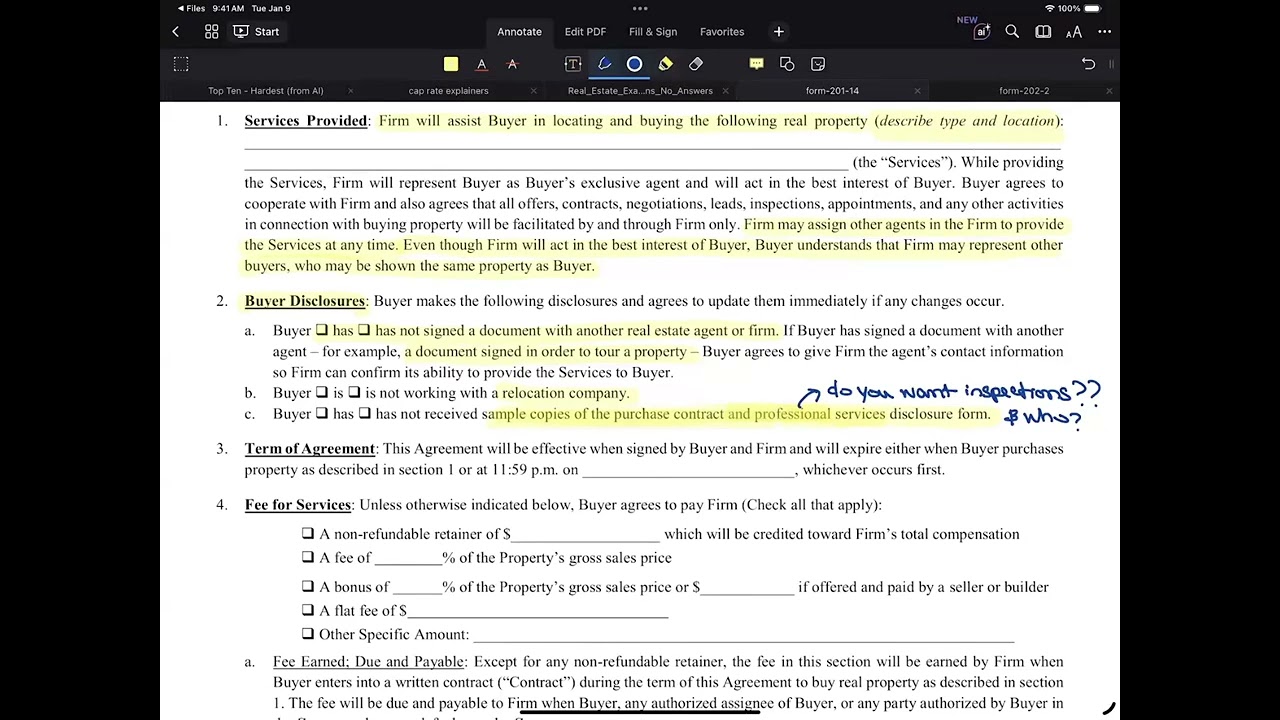Add a new toolbar with plus icon
Viewport: 1280px width, 720px height.
coord(778,32)
